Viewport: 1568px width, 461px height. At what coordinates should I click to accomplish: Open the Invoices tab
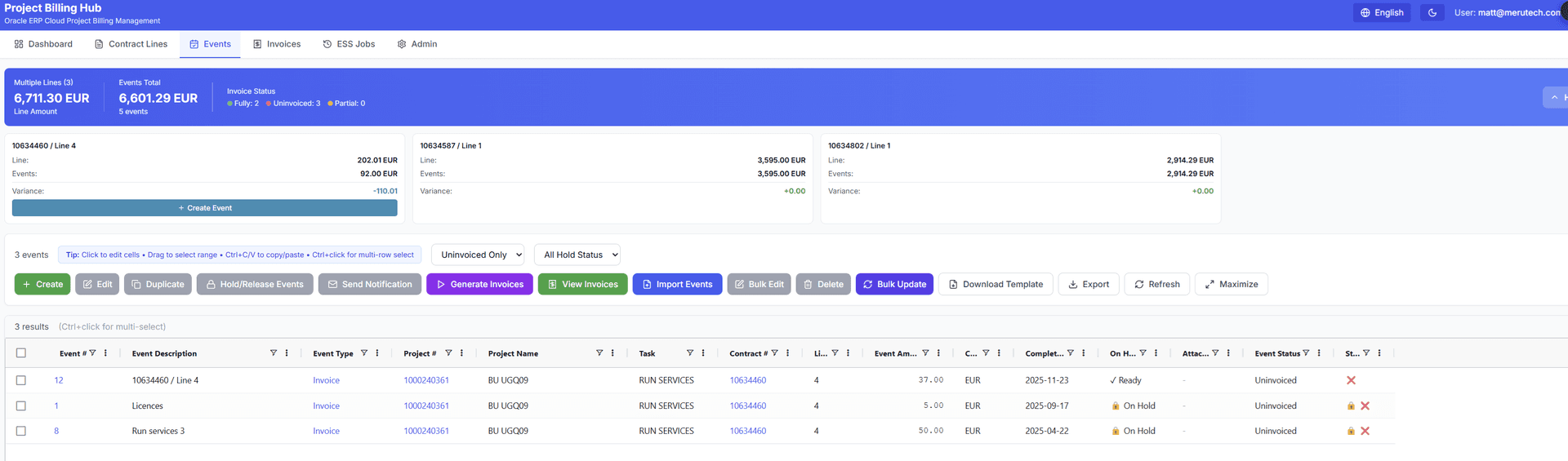pos(277,44)
